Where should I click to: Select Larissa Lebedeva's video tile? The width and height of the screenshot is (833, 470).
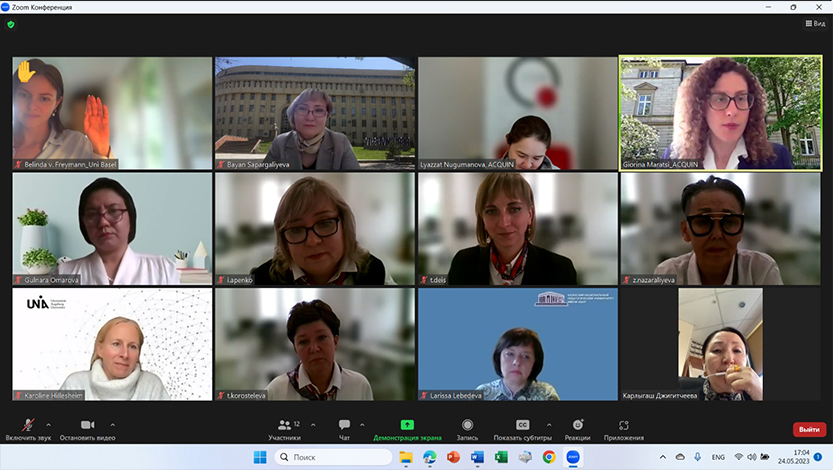coord(517,344)
